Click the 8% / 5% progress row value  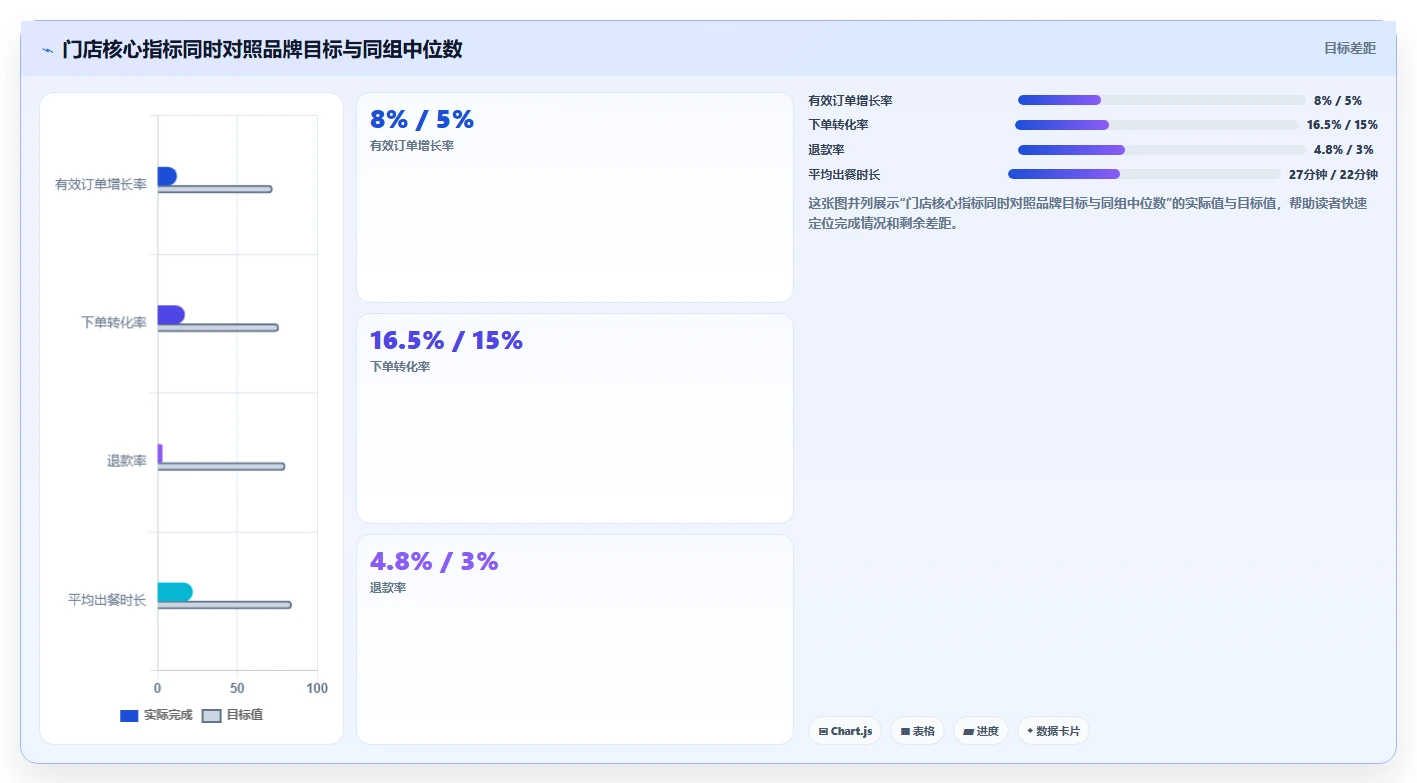(1338, 101)
